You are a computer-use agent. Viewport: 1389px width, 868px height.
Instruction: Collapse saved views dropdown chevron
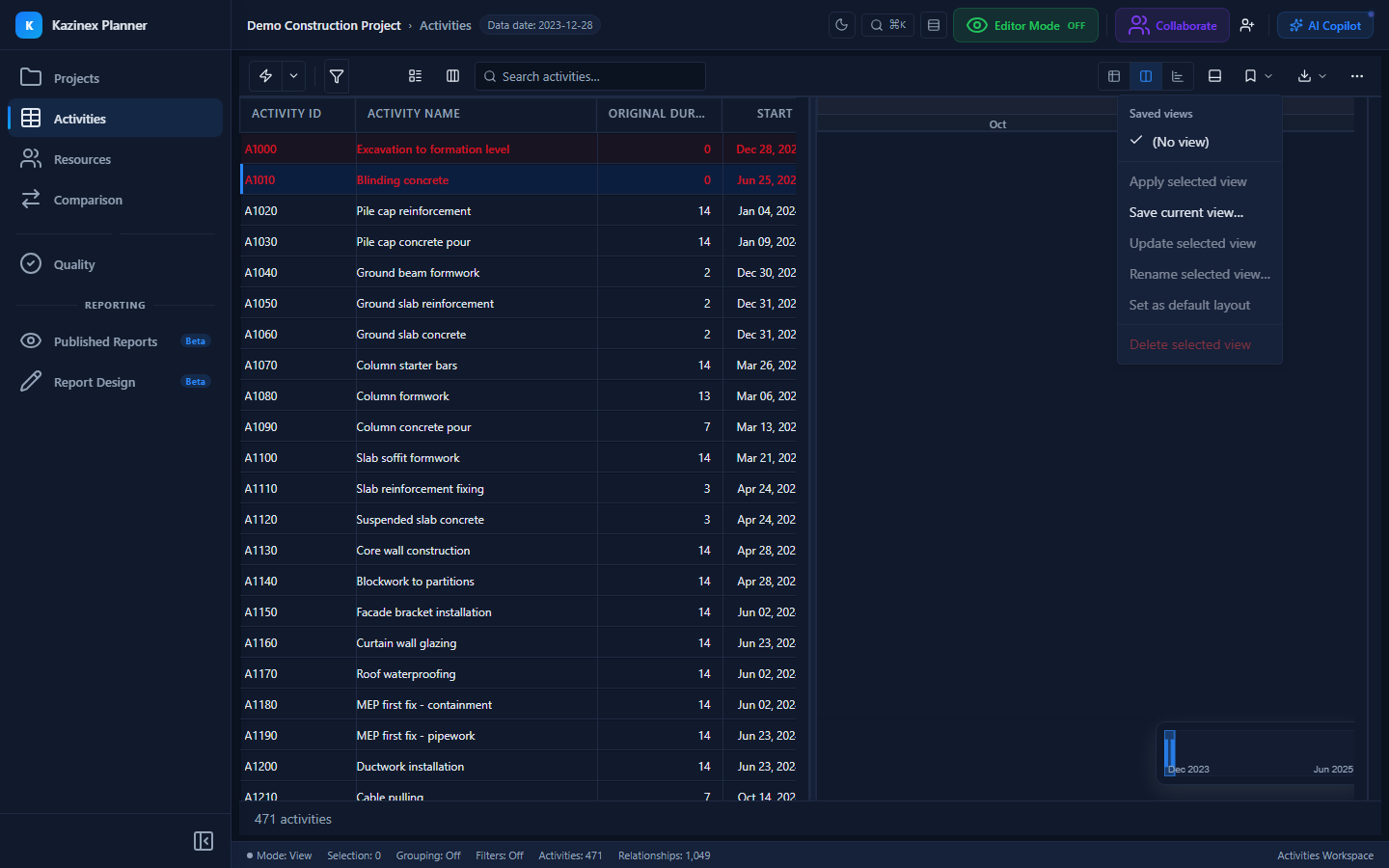[x=1268, y=76]
